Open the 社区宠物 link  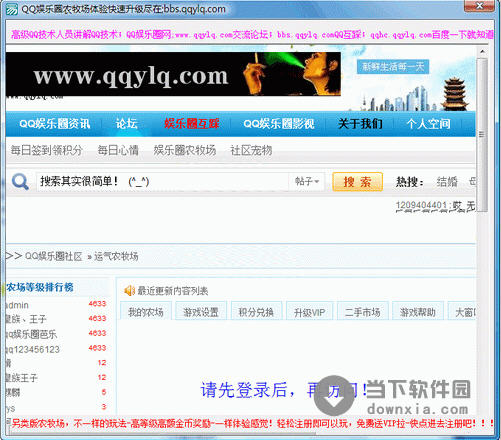coord(251,150)
